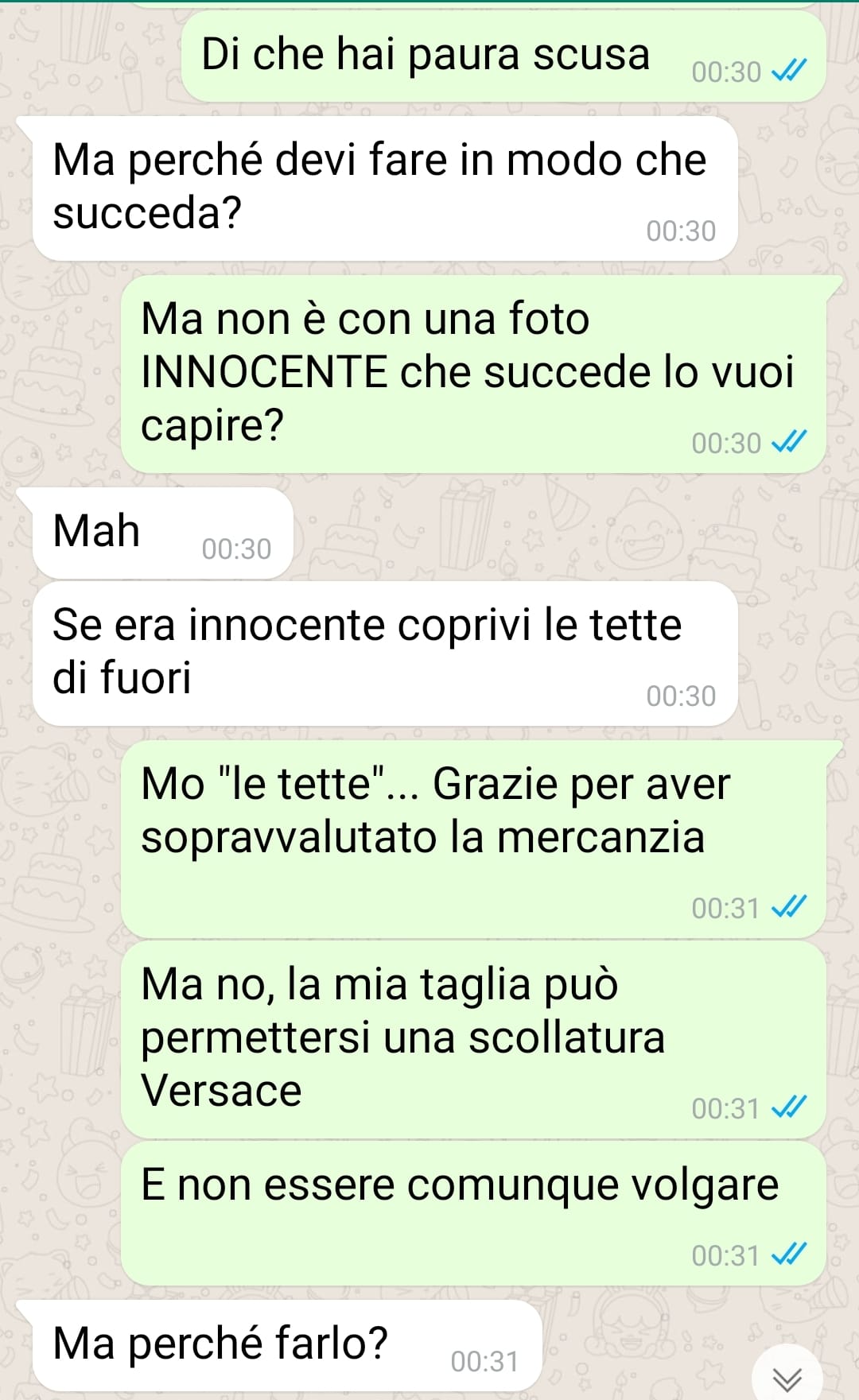Viewport: 859px width, 1400px height.
Task: Tap the scroll-to-bottom double chevron button
Action: coord(787,1378)
